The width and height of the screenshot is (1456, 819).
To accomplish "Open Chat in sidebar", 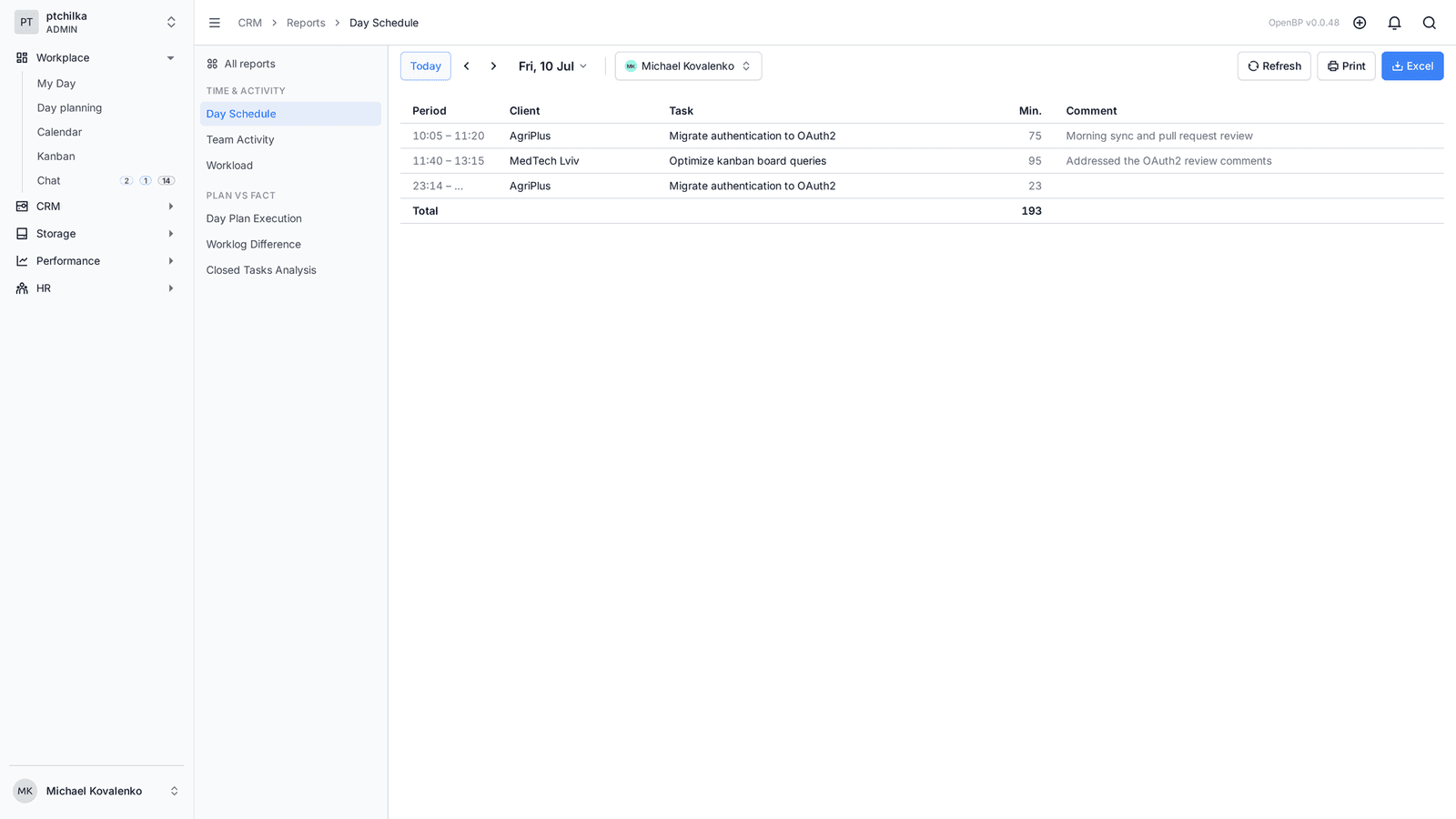I will click(x=49, y=181).
